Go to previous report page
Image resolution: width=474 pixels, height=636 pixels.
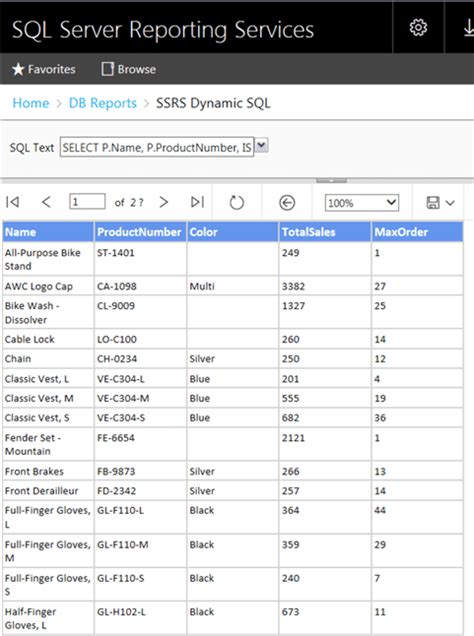tap(46, 202)
